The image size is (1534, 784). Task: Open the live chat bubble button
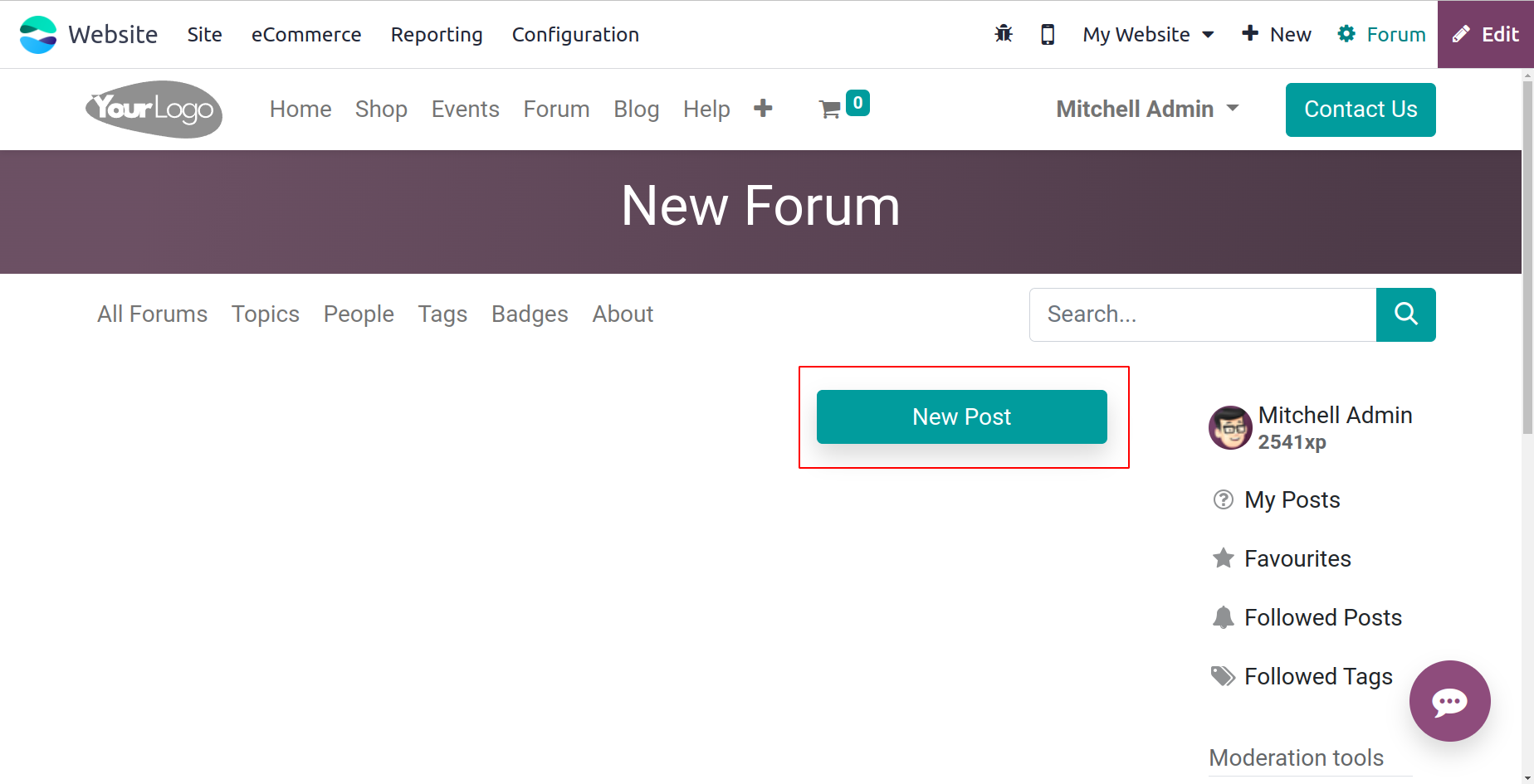click(1449, 701)
